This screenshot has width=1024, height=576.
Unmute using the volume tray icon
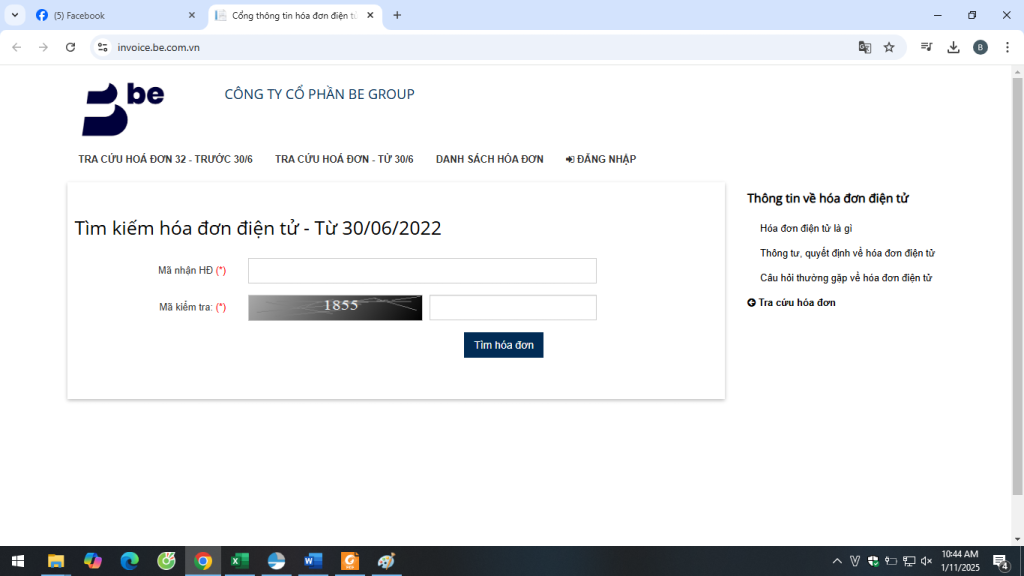(x=927, y=561)
